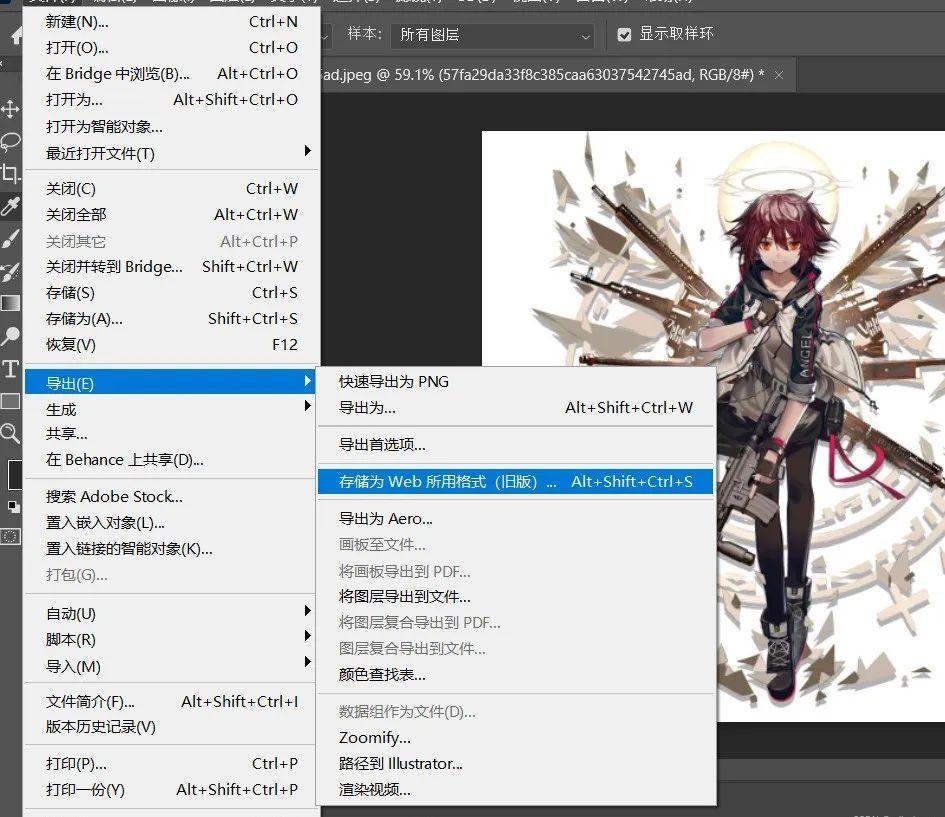
Task: Select the Zoom tool
Action: point(10,433)
